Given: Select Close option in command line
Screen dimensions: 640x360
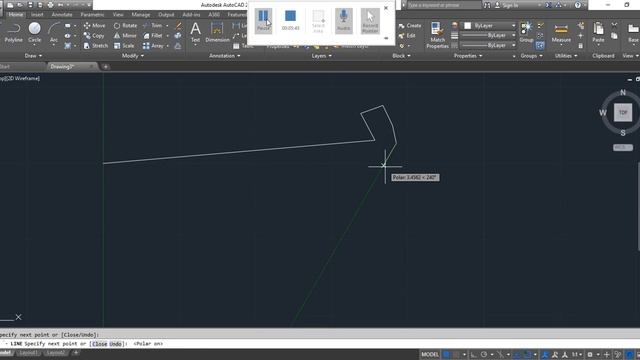Looking at the screenshot, I should [99, 344].
